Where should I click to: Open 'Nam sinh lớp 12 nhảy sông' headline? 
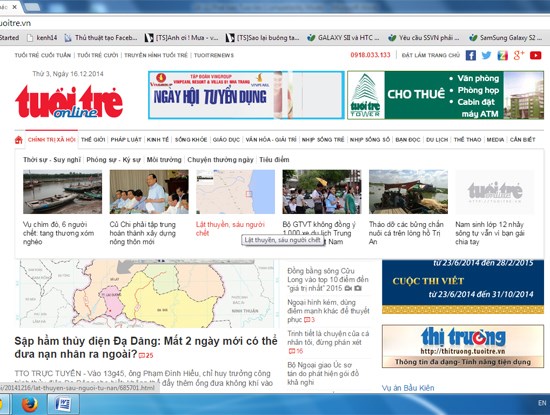click(x=490, y=233)
